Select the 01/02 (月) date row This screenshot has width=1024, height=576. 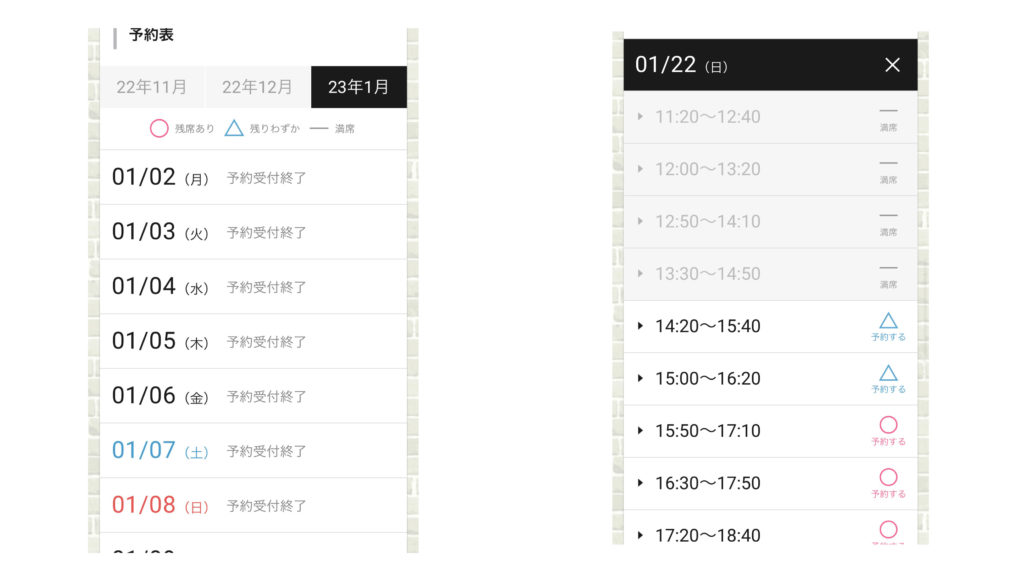click(x=253, y=178)
